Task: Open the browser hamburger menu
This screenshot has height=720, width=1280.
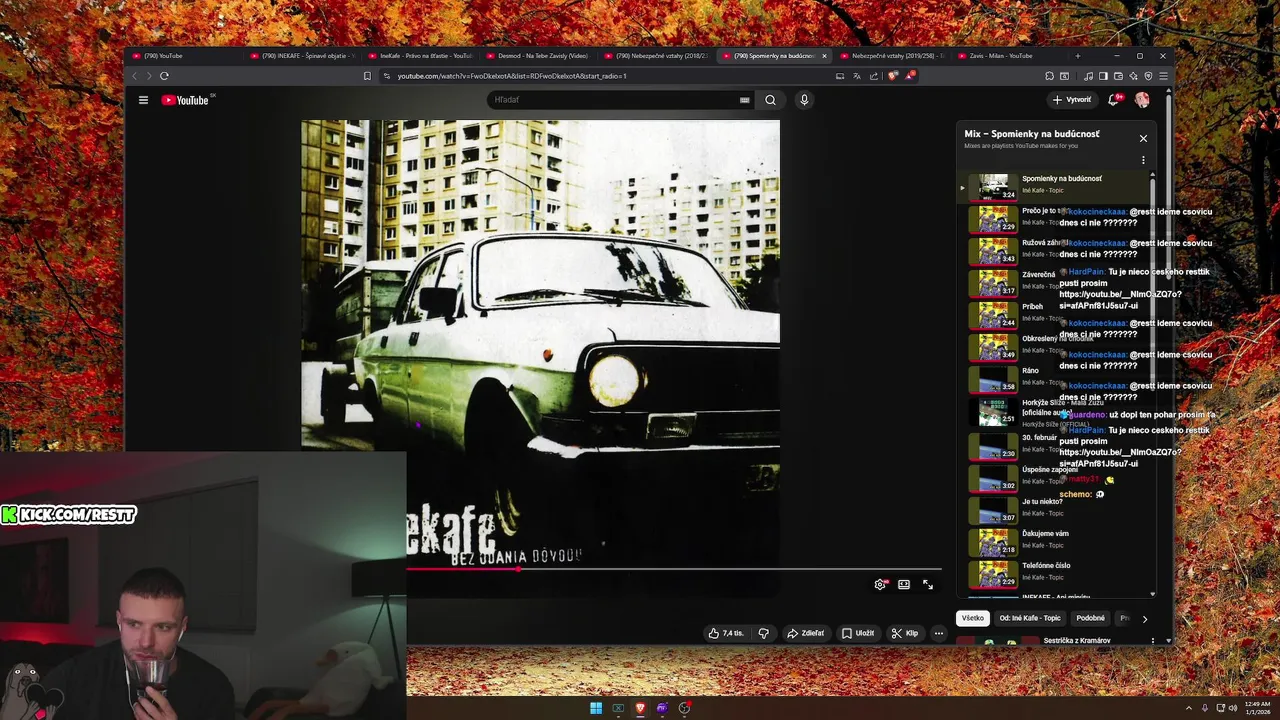Action: [1163, 76]
